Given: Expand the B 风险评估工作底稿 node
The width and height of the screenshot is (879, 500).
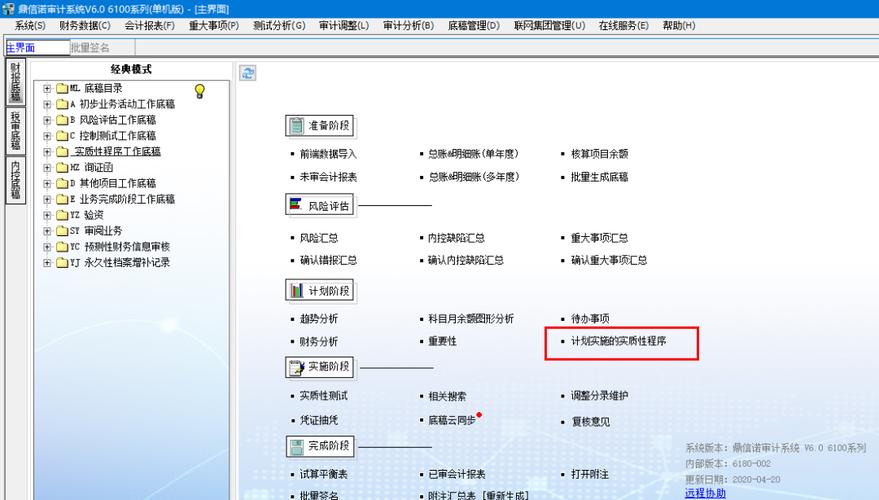Looking at the screenshot, I should click(x=47, y=120).
